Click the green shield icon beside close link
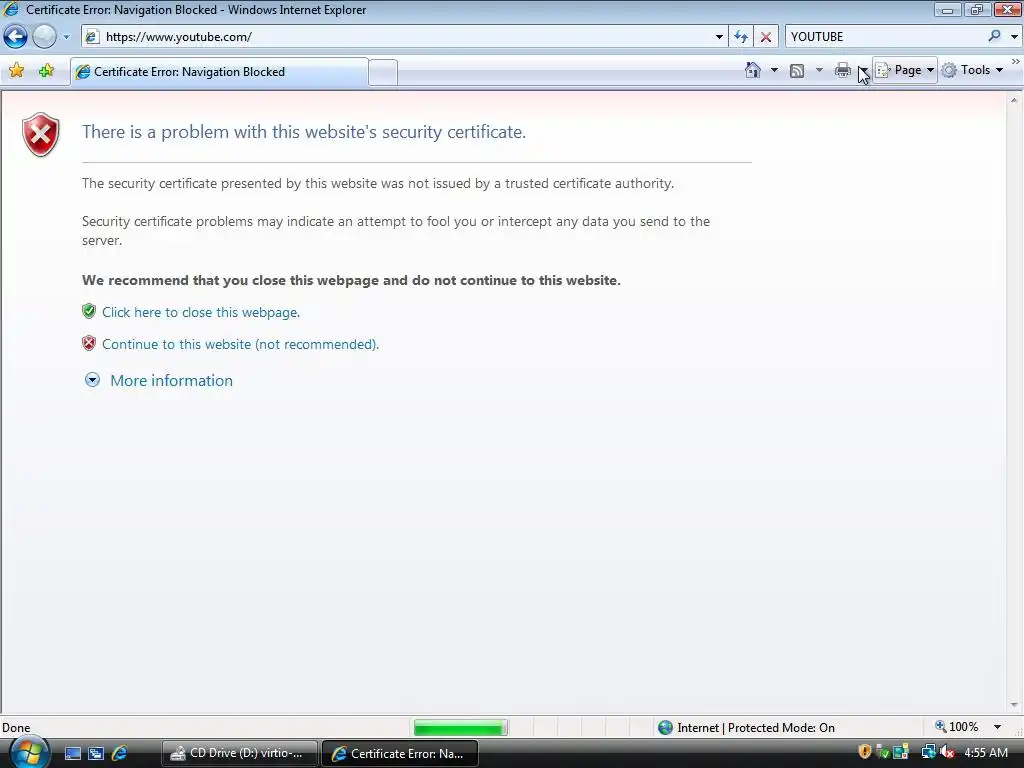The image size is (1024, 768). [89, 311]
